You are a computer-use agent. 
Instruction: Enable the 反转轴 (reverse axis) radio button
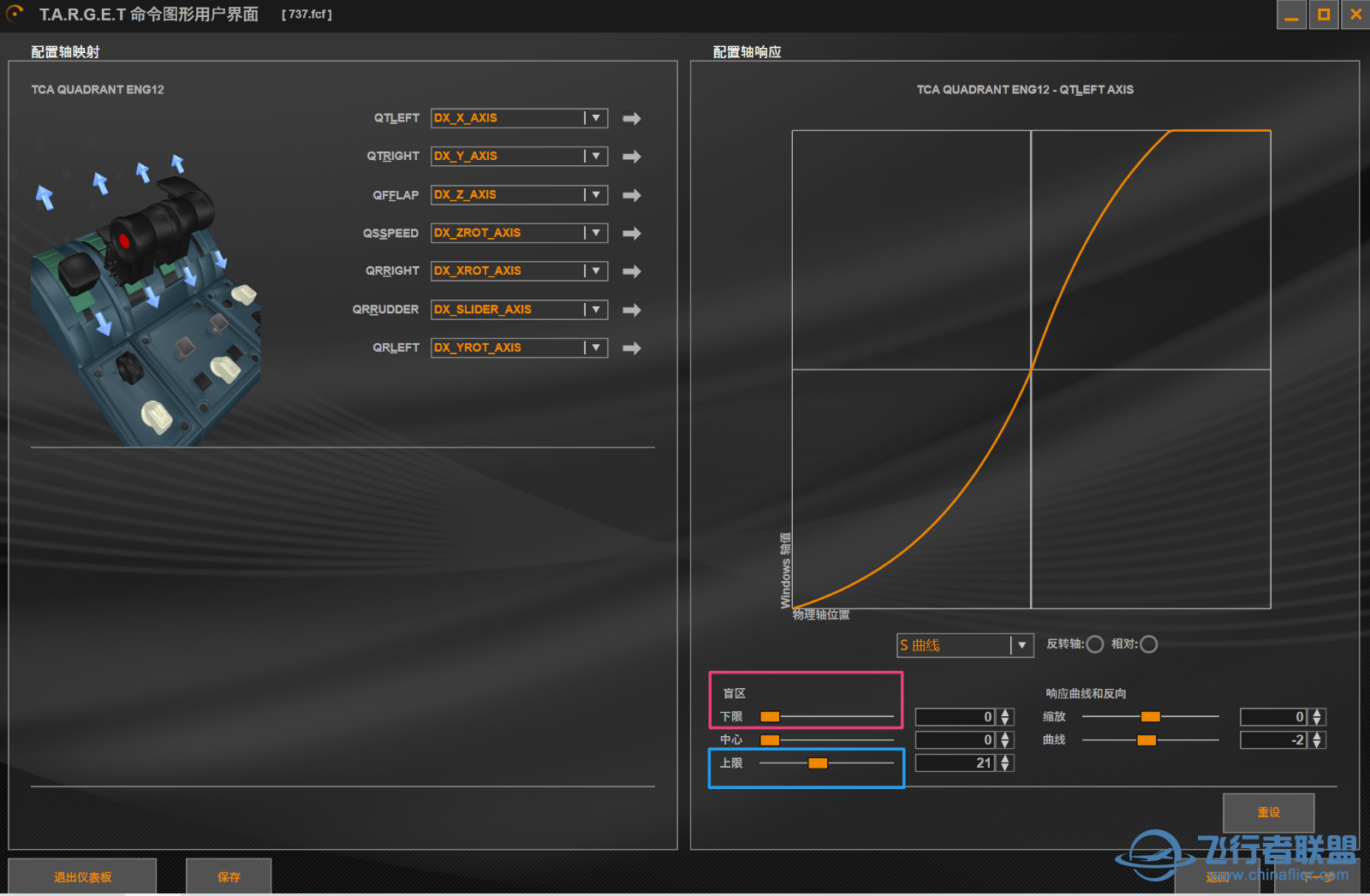1094,644
